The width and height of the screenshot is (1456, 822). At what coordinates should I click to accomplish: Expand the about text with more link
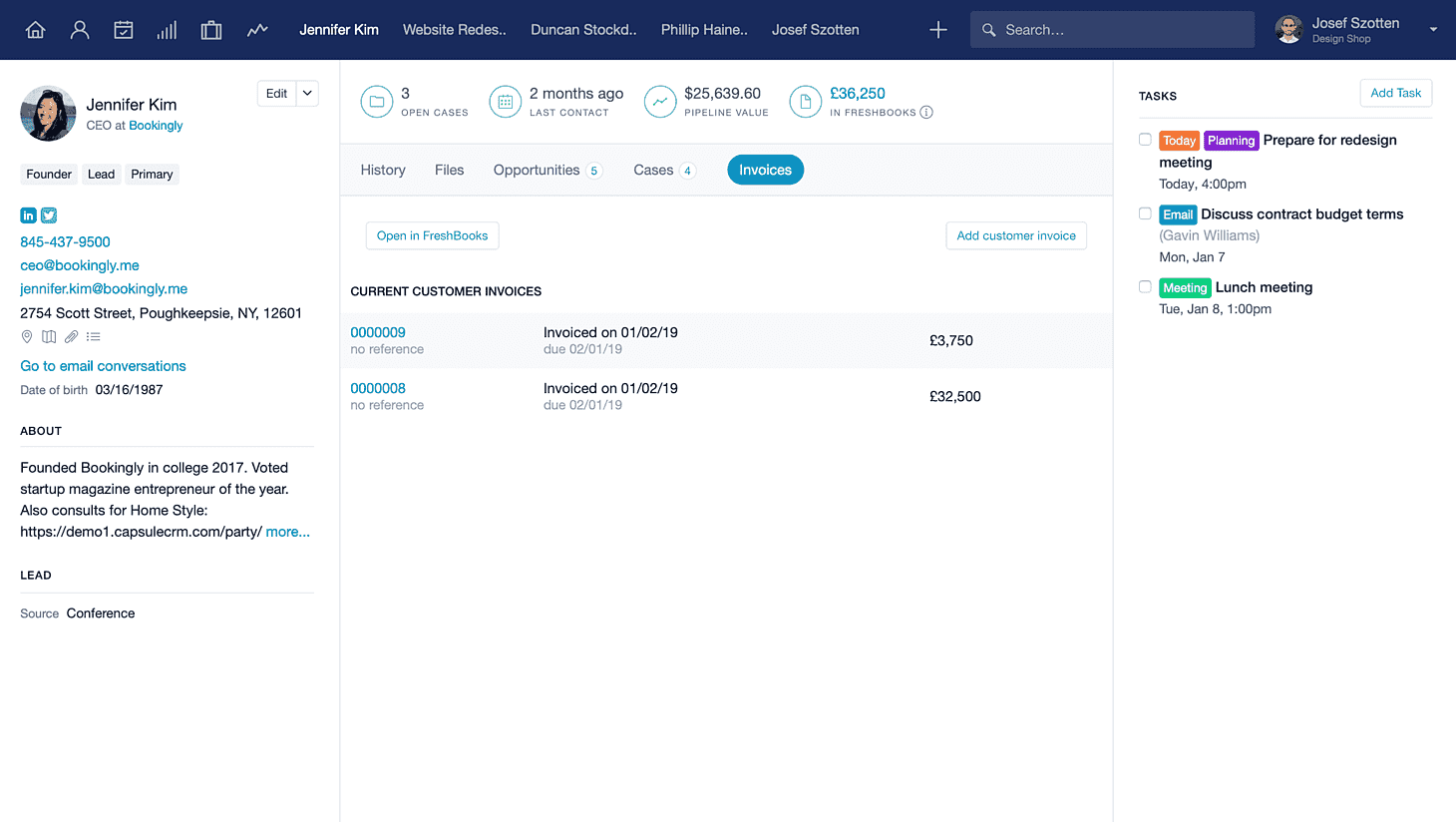[x=288, y=532]
